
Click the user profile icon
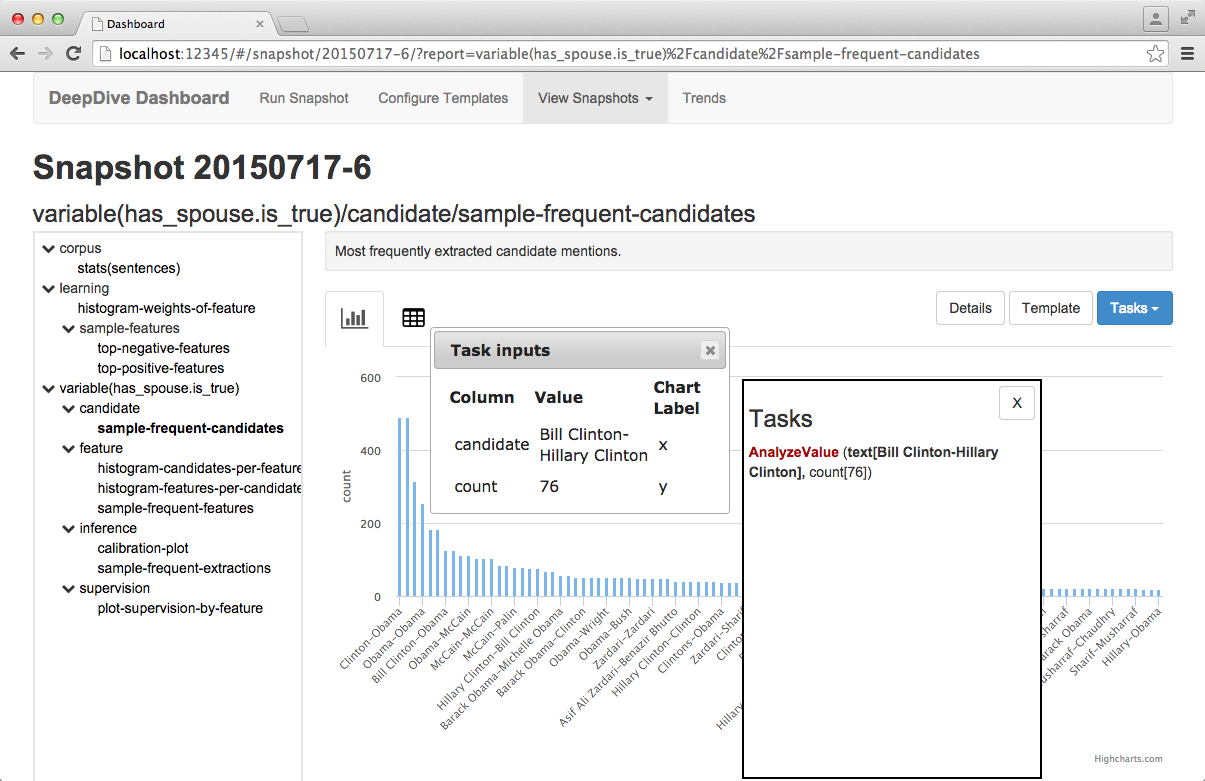(1156, 20)
